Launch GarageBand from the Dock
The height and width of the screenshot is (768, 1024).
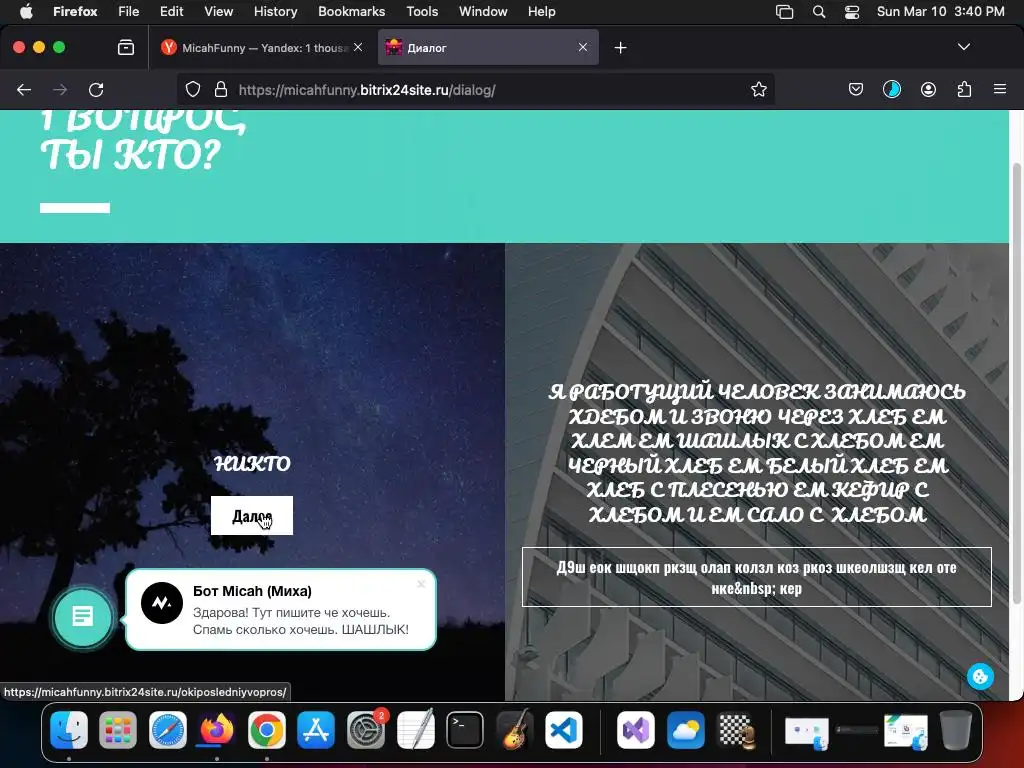coord(515,729)
